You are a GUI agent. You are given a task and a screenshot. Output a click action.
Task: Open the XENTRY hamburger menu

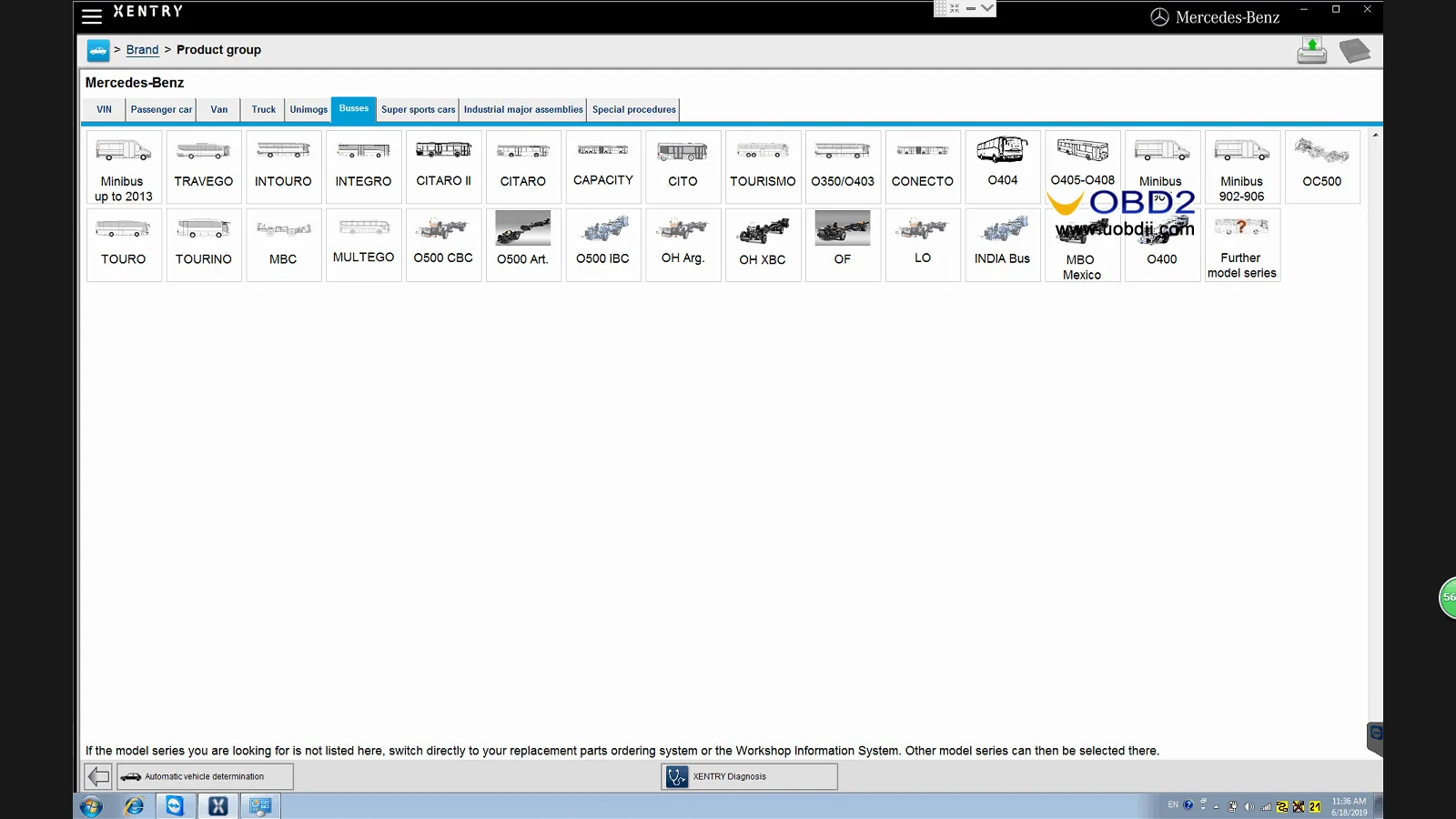coord(92,15)
